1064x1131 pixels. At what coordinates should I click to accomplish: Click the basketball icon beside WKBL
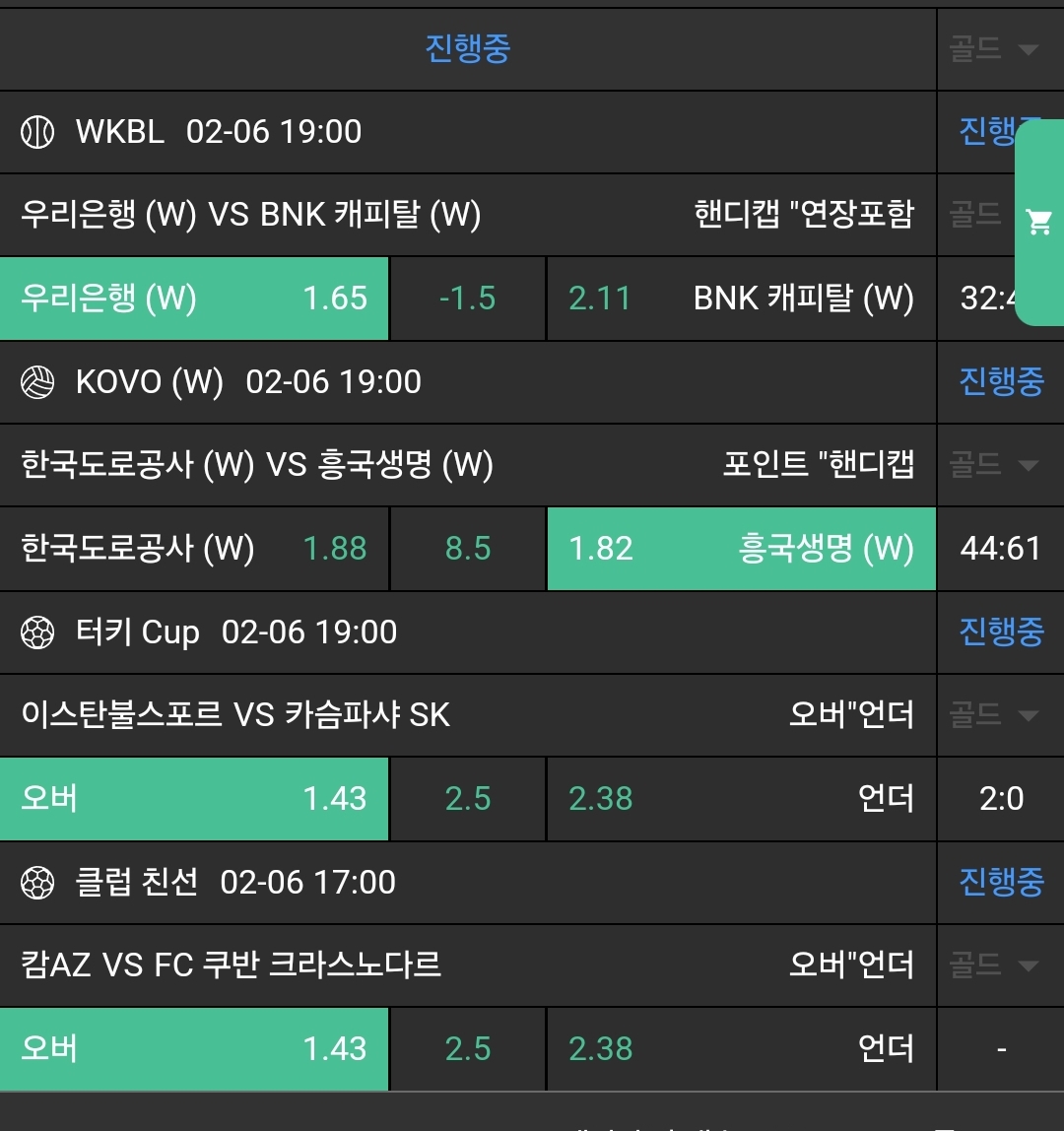[x=37, y=132]
